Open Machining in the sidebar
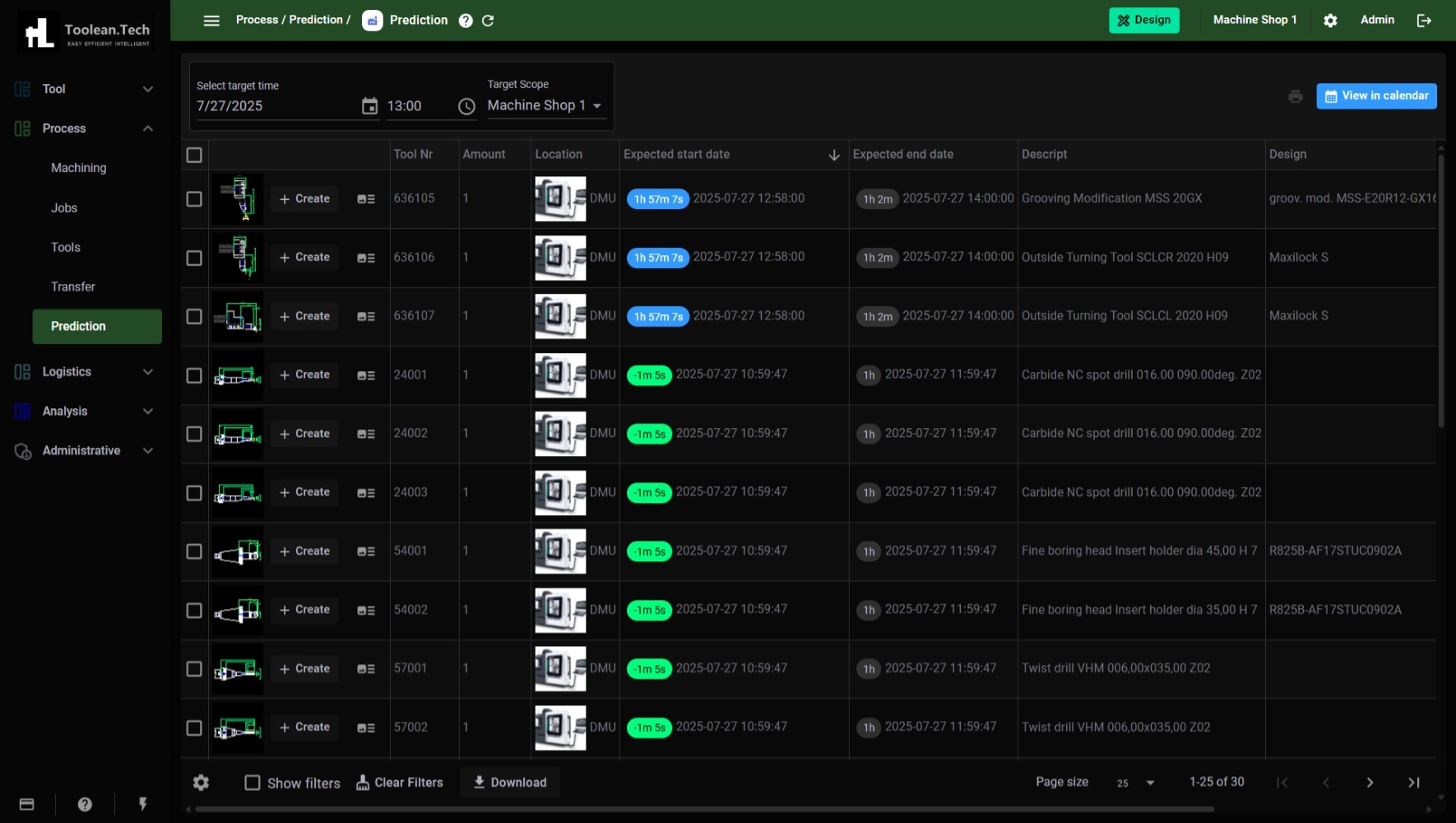Image resolution: width=1456 pixels, height=823 pixels. pyautogui.click(x=78, y=168)
